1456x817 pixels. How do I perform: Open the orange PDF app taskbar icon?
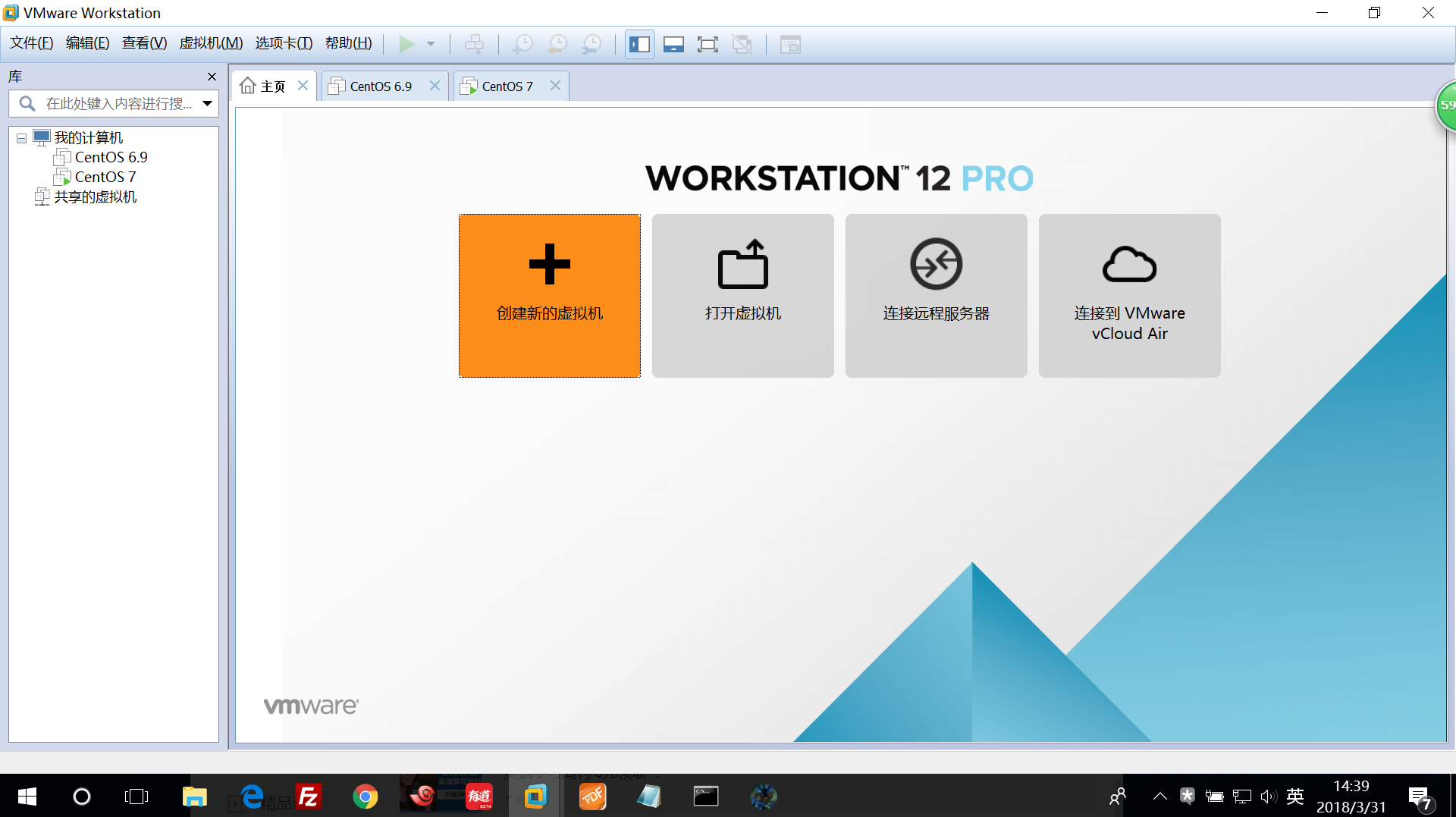(x=592, y=796)
